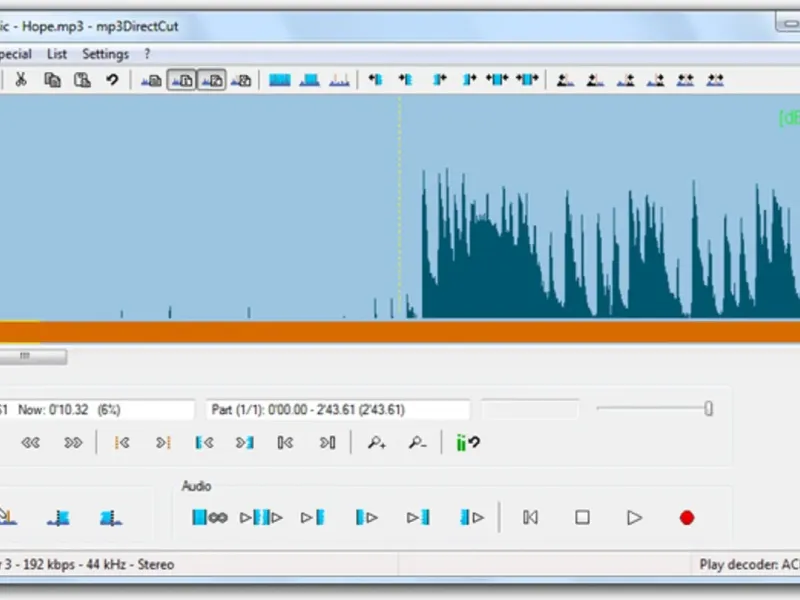Open the ? help menu
800x600 pixels.
click(147, 54)
